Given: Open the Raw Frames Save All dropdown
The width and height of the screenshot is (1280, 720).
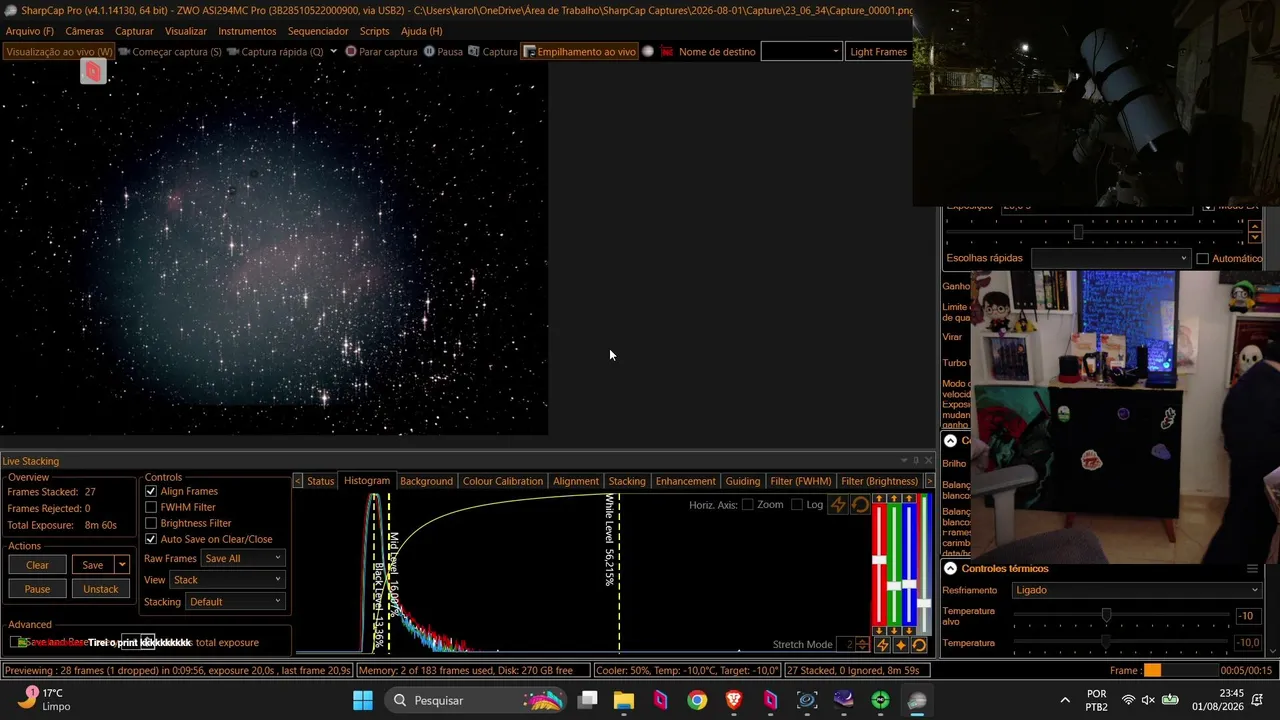Looking at the screenshot, I should (x=243, y=558).
